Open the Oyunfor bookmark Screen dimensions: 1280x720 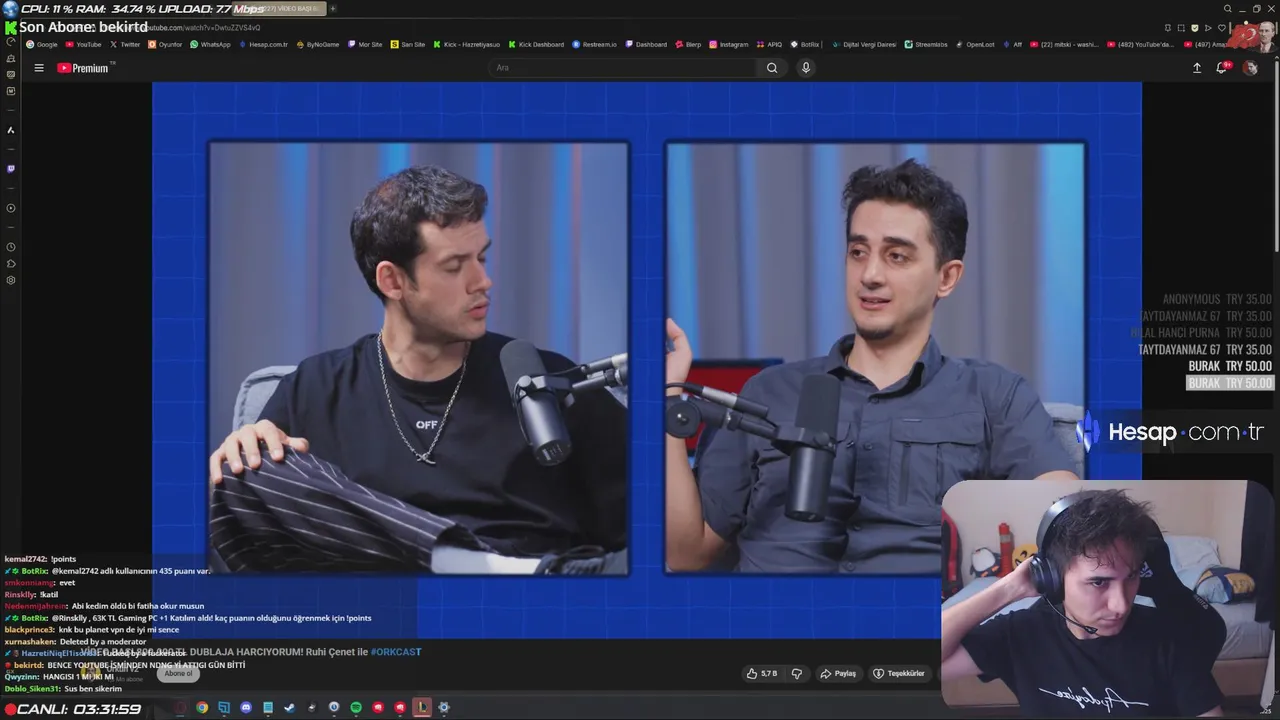[165, 44]
